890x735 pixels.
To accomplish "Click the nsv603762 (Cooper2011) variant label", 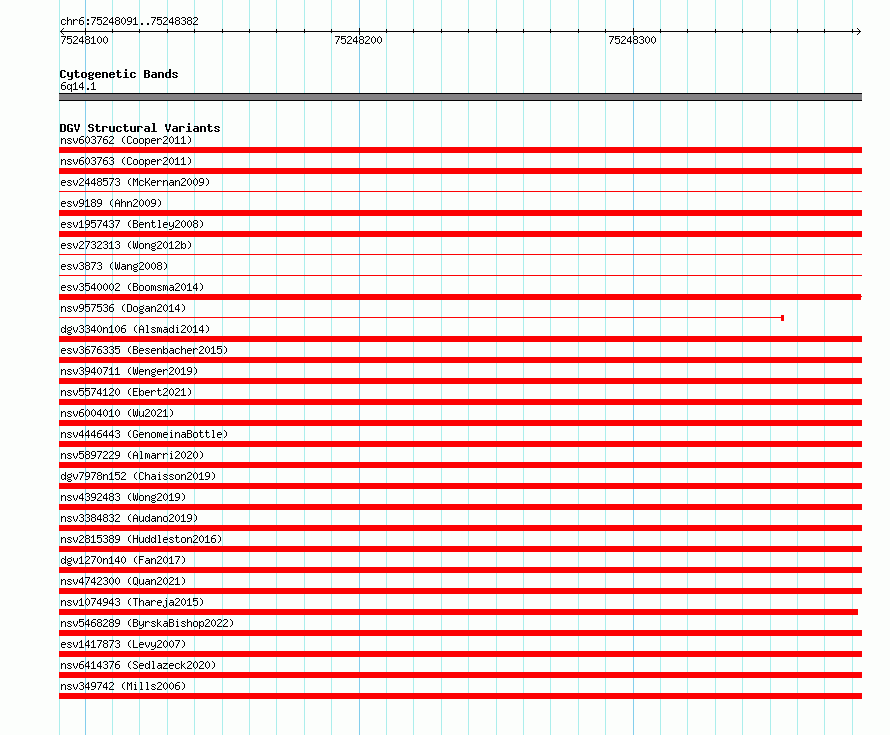I will (x=126, y=140).
